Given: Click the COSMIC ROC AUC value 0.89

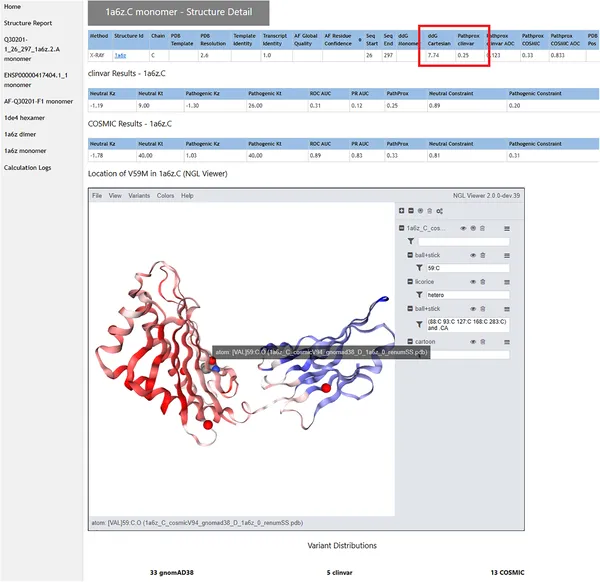Looking at the screenshot, I should [315, 156].
